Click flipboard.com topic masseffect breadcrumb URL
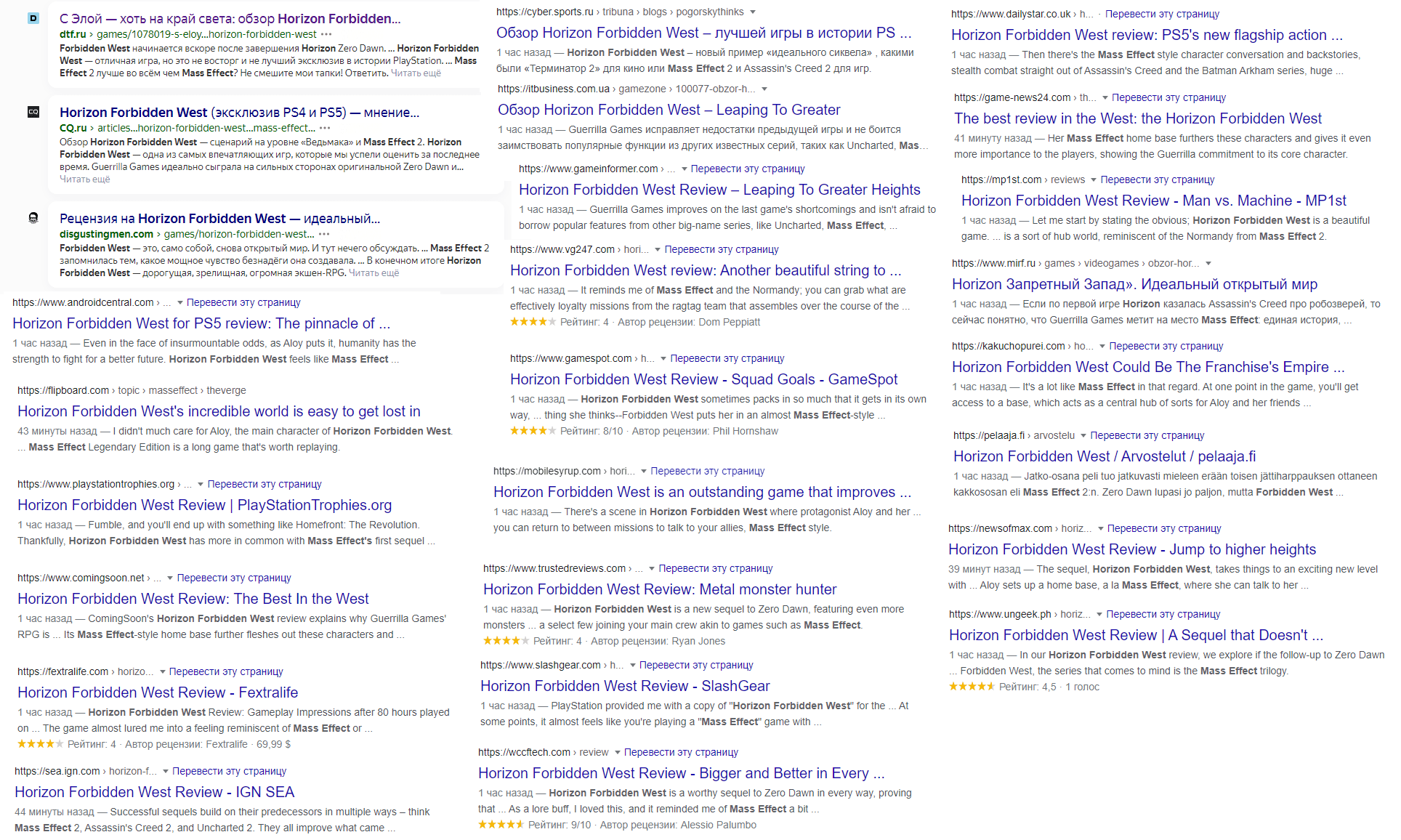The height and width of the screenshot is (840, 1401). click(132, 390)
